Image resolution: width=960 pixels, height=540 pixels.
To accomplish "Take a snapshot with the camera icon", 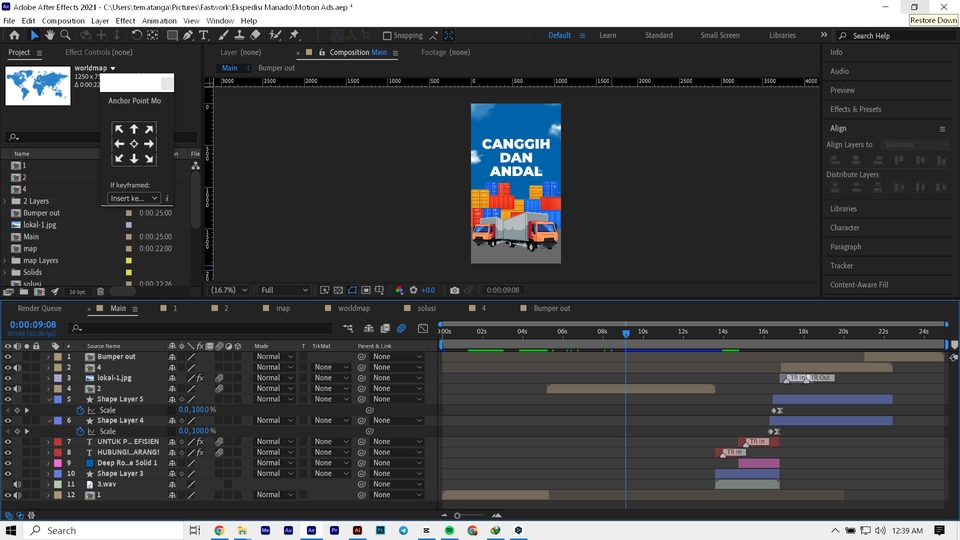I will click(x=454, y=290).
